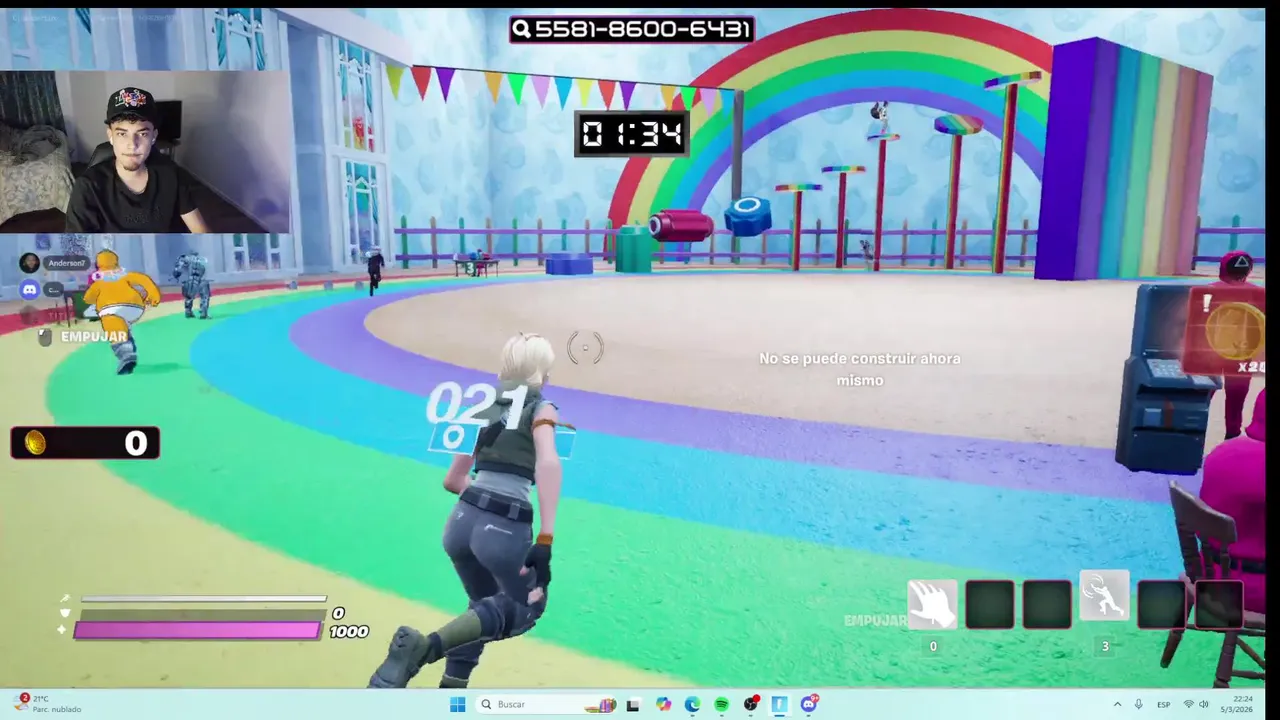Click the player number 021 tag
1280x720 pixels.
coord(476,407)
